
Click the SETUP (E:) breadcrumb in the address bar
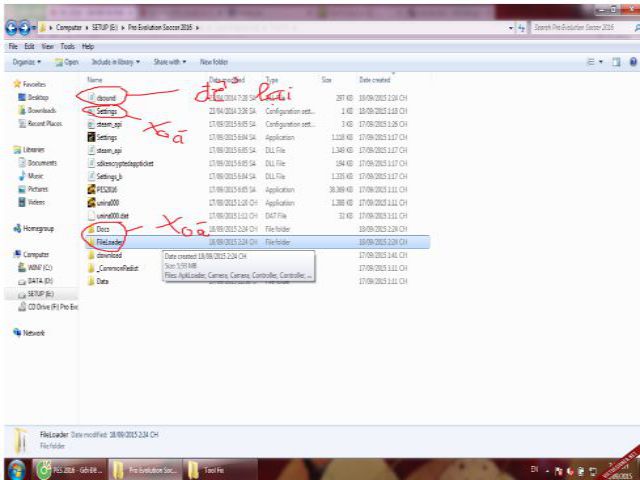pos(104,28)
